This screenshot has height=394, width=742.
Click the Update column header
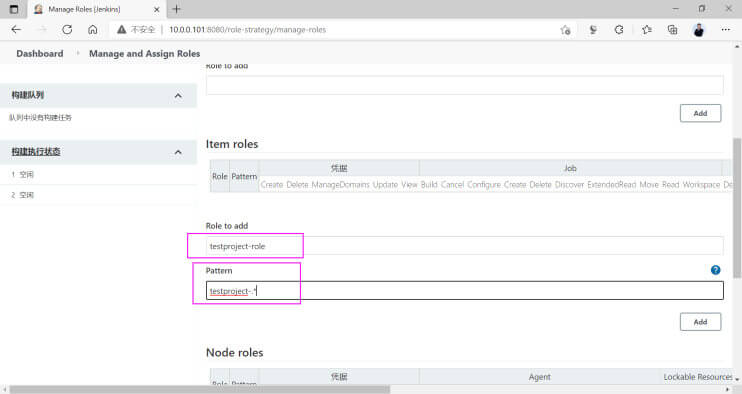pos(385,184)
